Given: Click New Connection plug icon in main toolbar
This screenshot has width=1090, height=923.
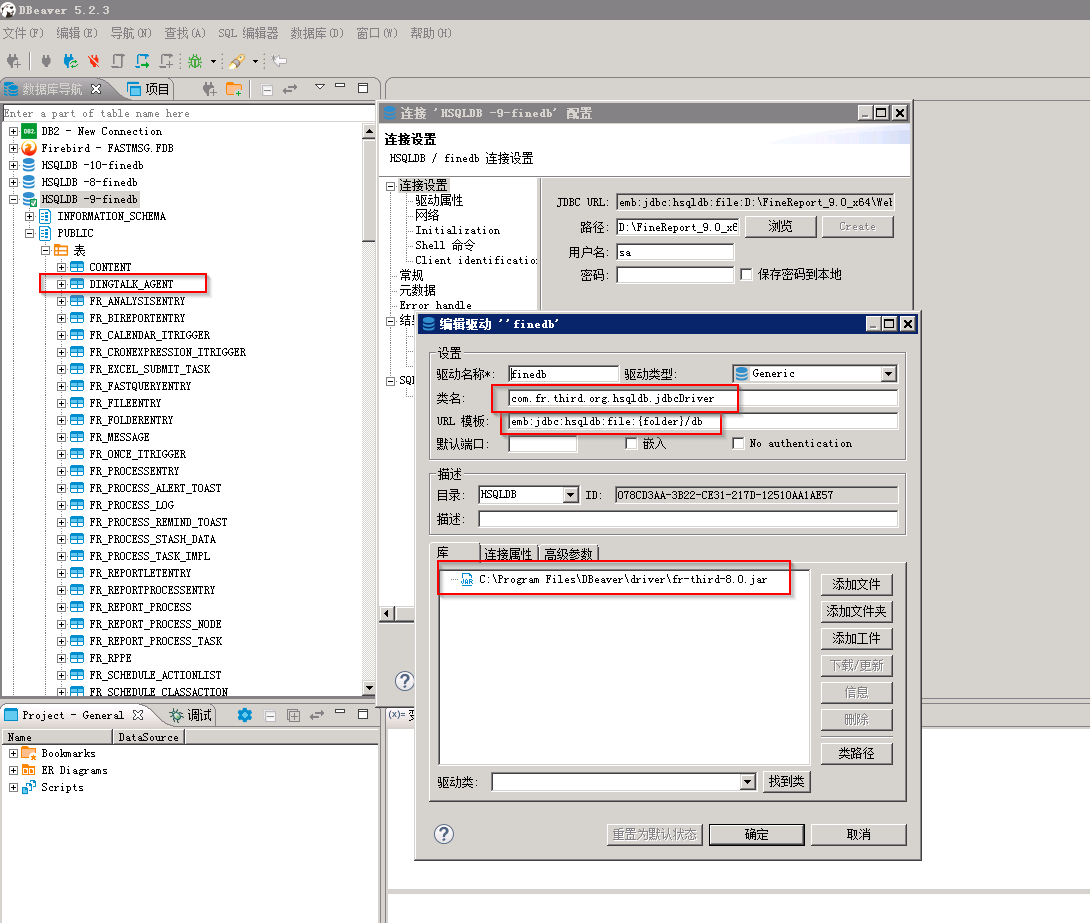Looking at the screenshot, I should pyautogui.click(x=13, y=61).
